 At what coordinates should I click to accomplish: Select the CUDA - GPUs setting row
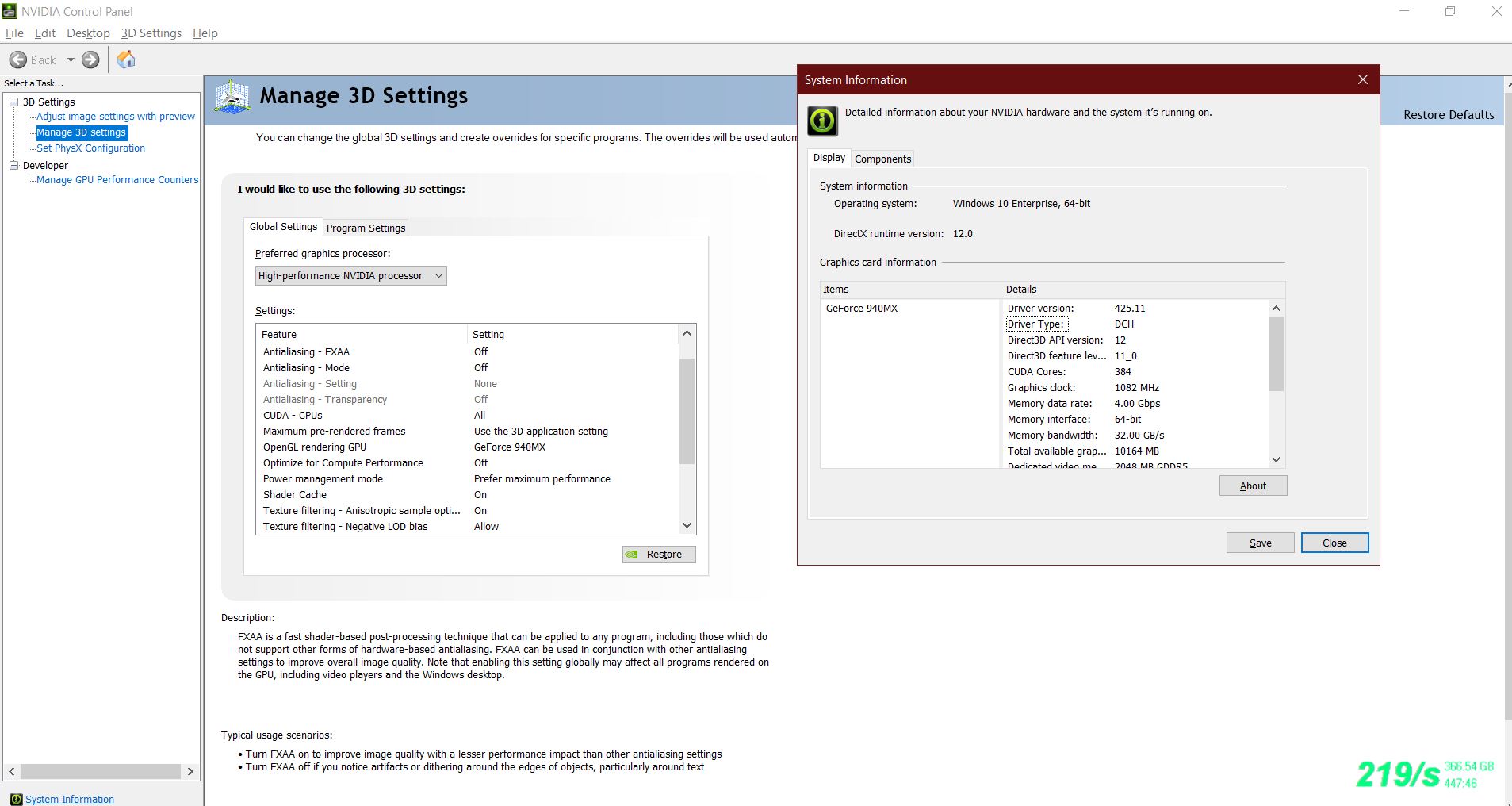click(468, 415)
